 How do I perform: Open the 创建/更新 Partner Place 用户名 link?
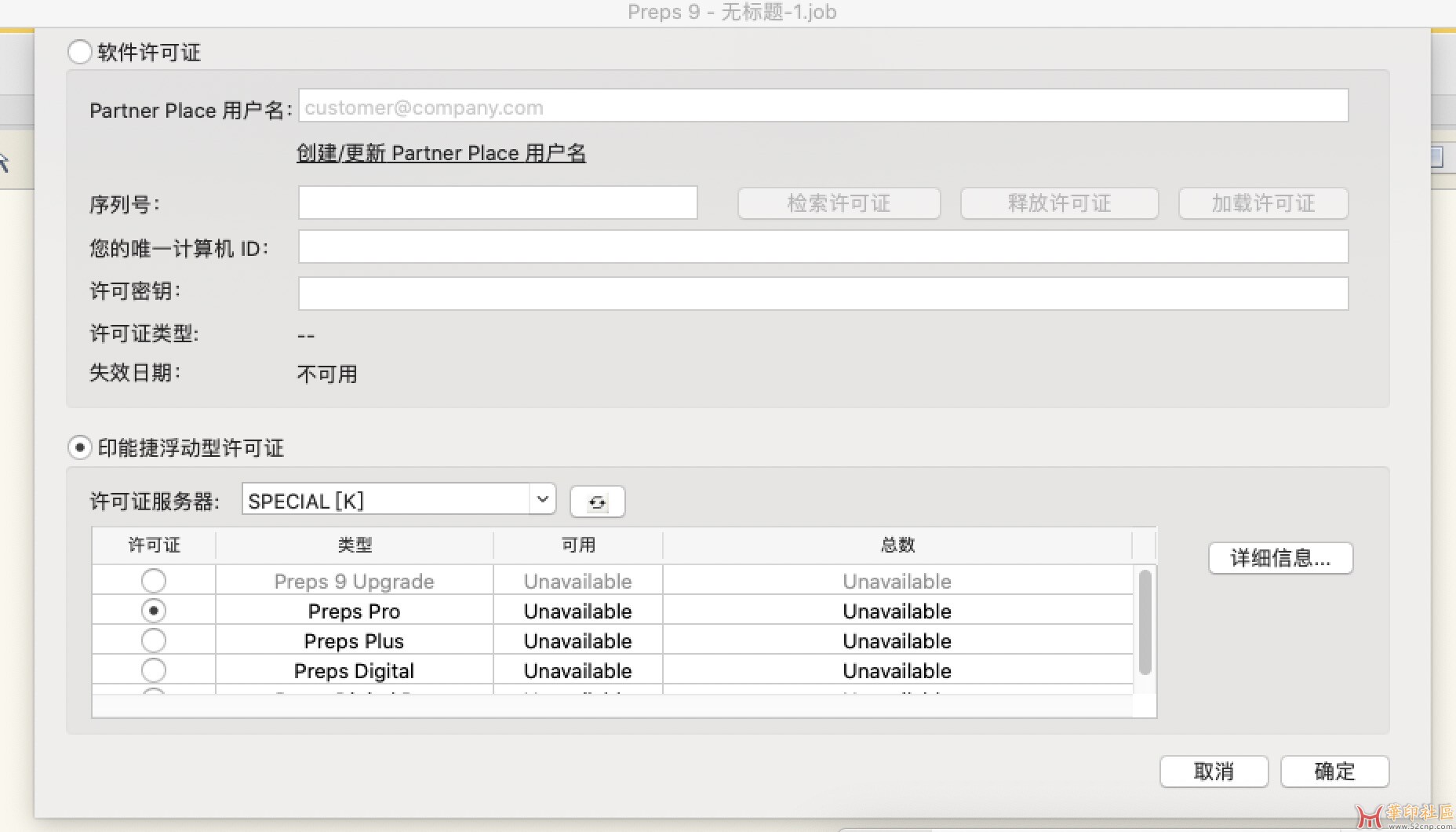(x=441, y=153)
